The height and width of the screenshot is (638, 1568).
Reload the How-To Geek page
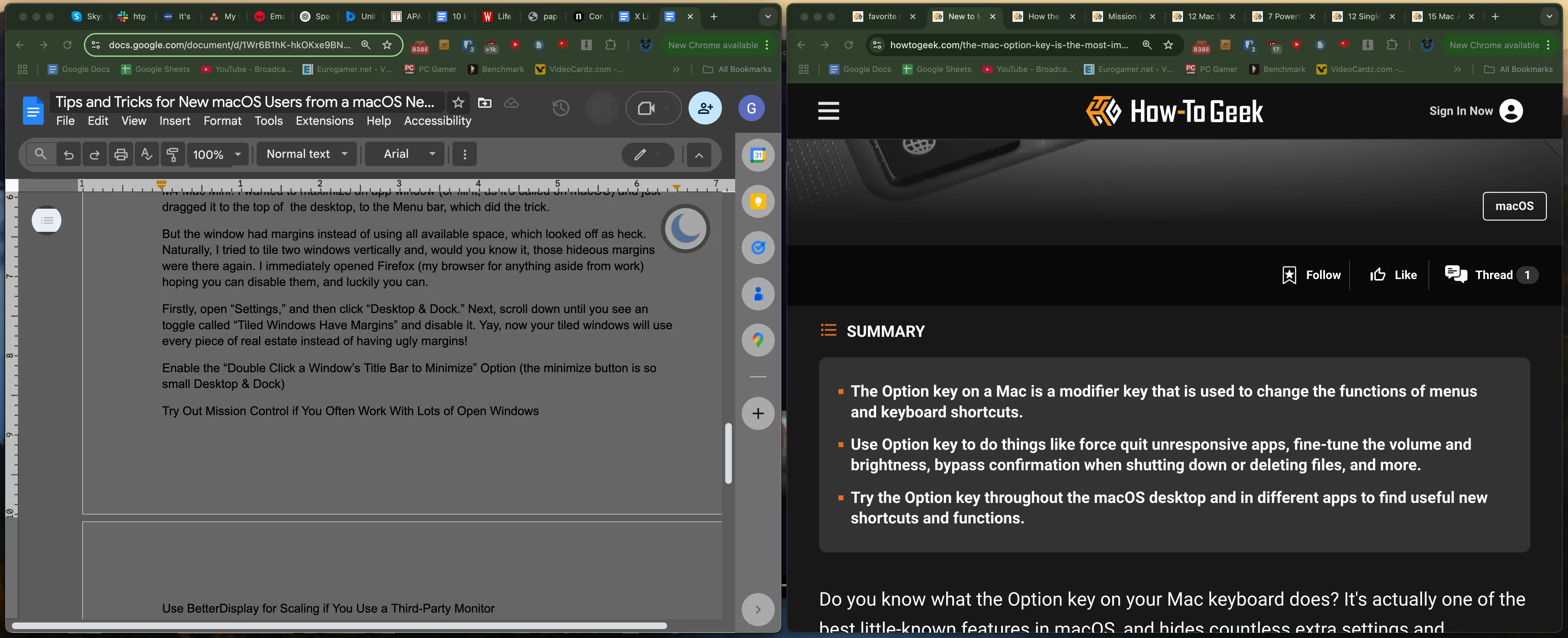pyautogui.click(x=848, y=45)
